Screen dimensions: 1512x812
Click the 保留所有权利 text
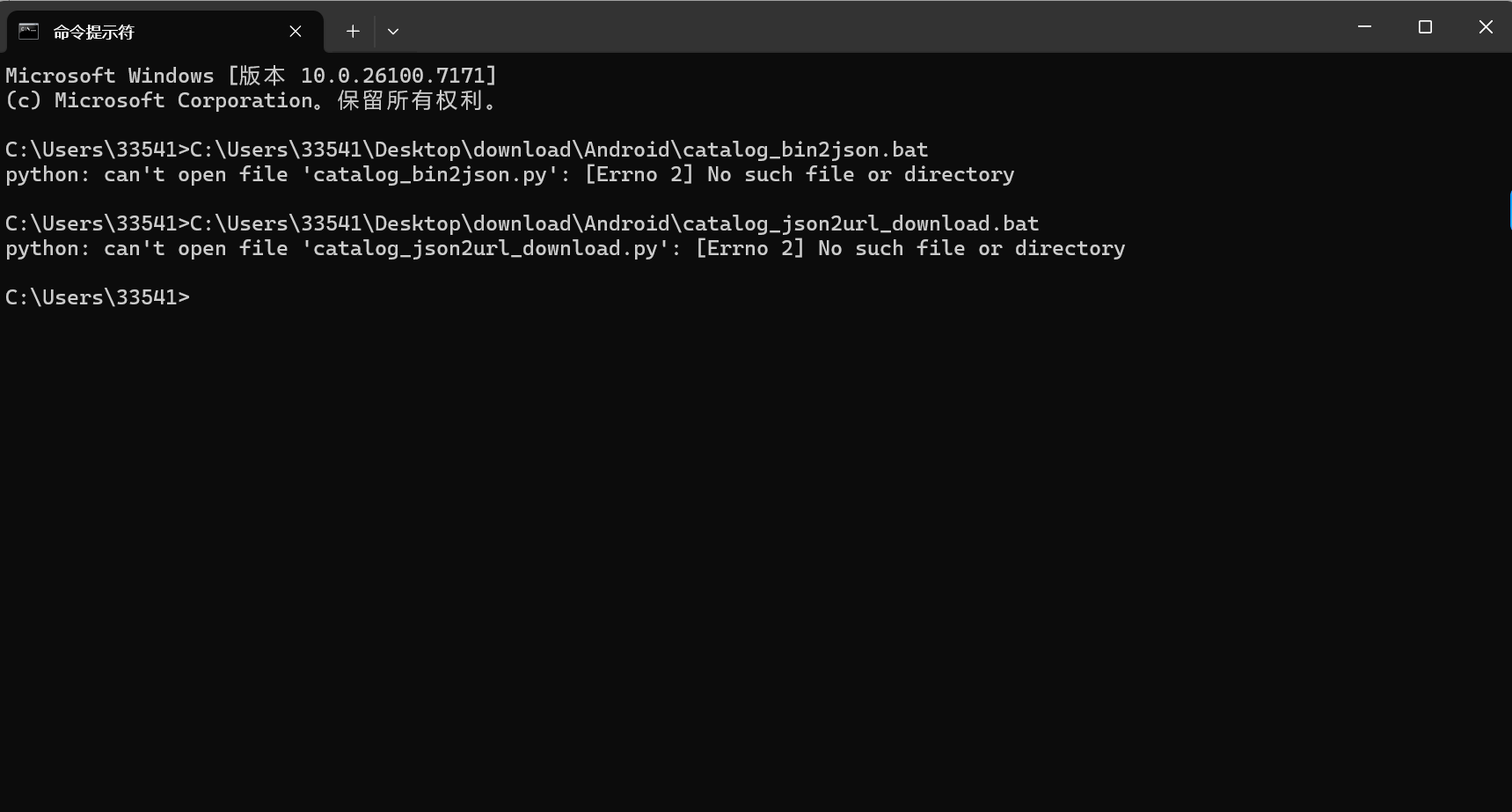click(x=410, y=100)
